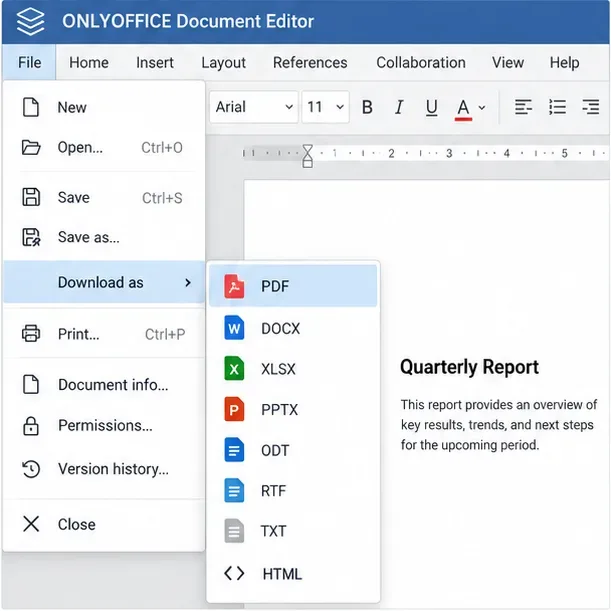This screenshot has width=611, height=611.
Task: Align text right in the toolbar
Action: pos(590,107)
